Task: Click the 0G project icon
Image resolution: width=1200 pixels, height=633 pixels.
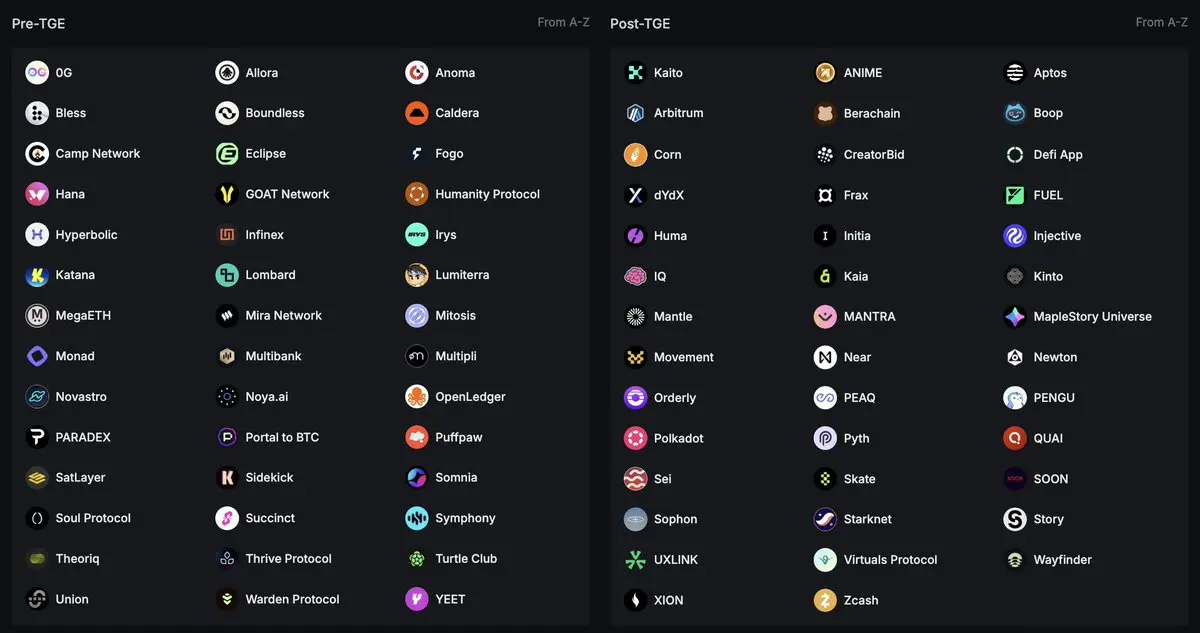Action: [x=37, y=72]
